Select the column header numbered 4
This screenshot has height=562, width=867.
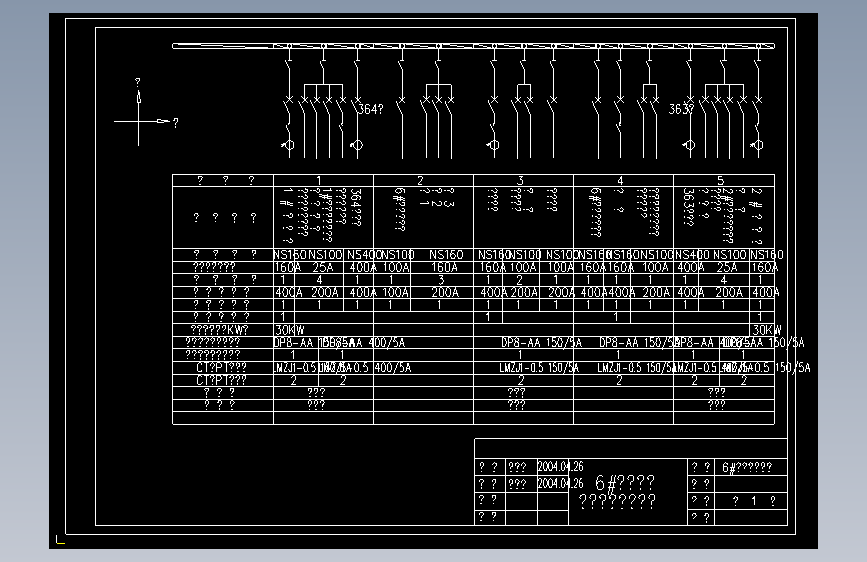click(620, 180)
